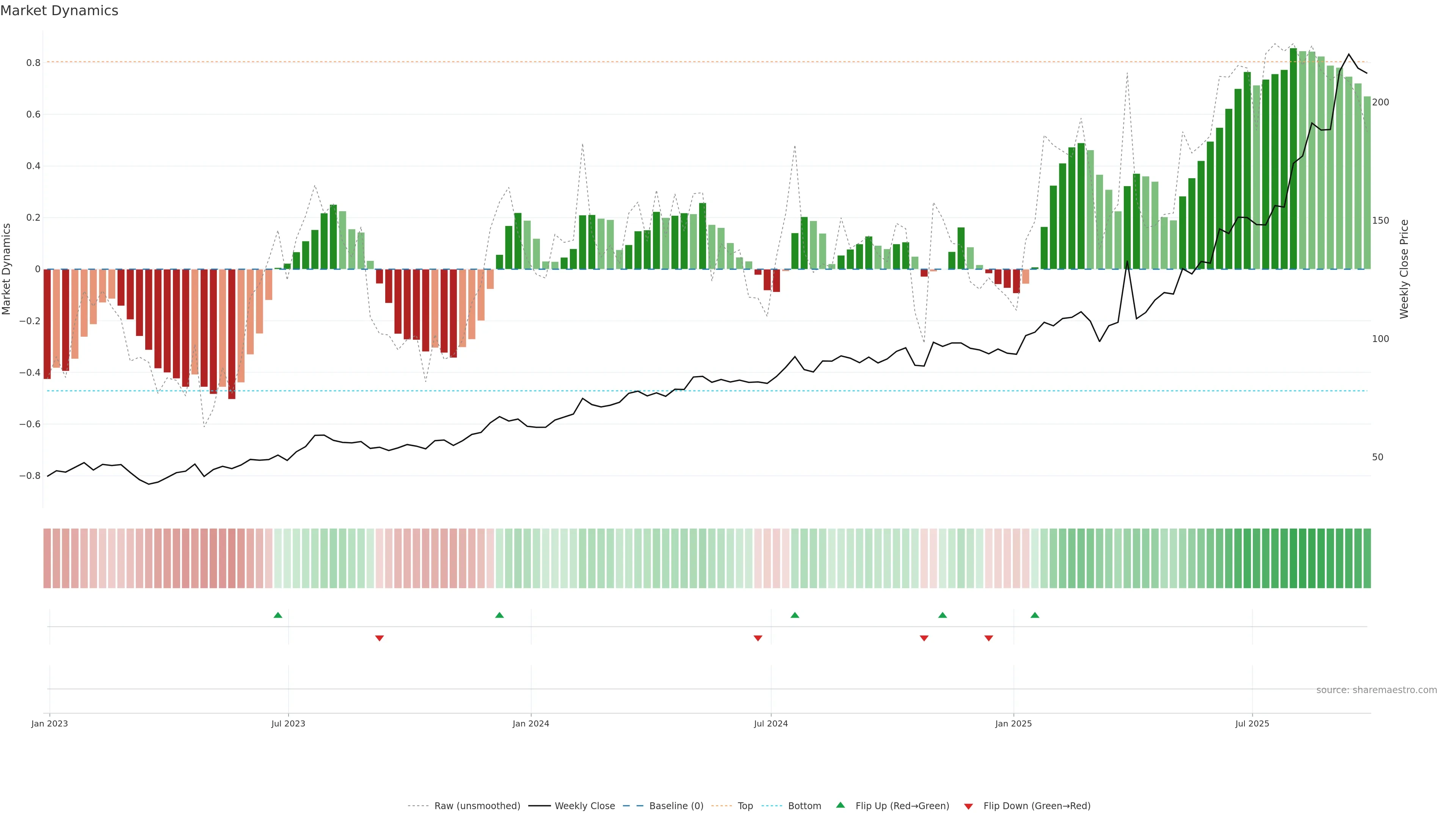Click the last green flip-up triangle after Jan 2025
The image size is (1456, 819).
click(1034, 615)
